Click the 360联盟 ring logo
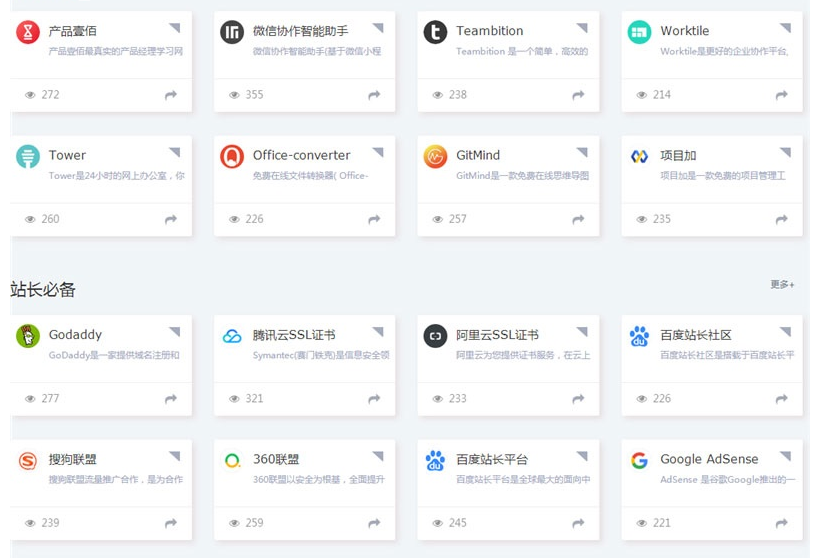 [x=232, y=460]
